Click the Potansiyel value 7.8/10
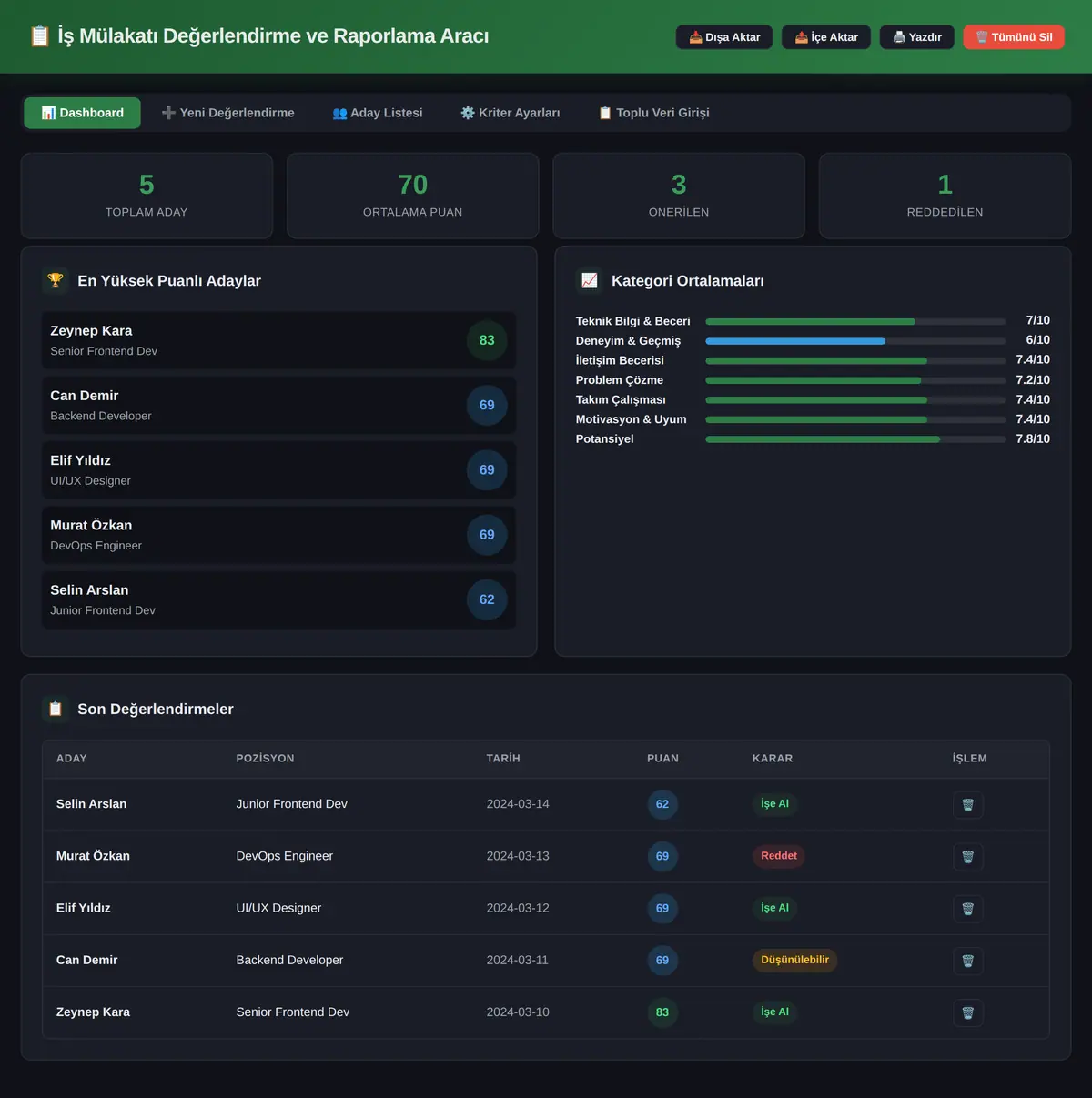Viewport: 1092px width, 1098px height. click(1033, 438)
